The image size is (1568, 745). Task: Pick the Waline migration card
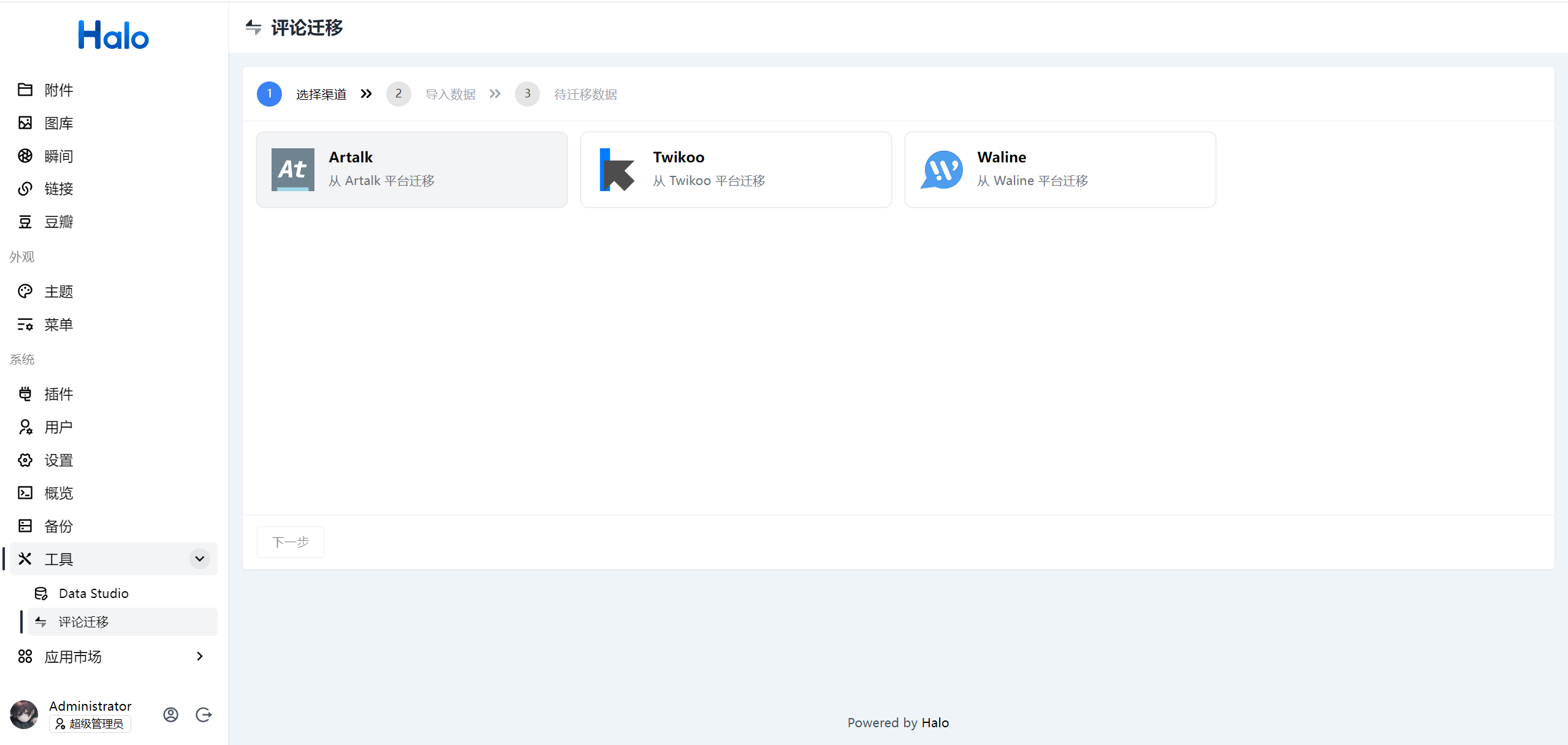click(1060, 170)
